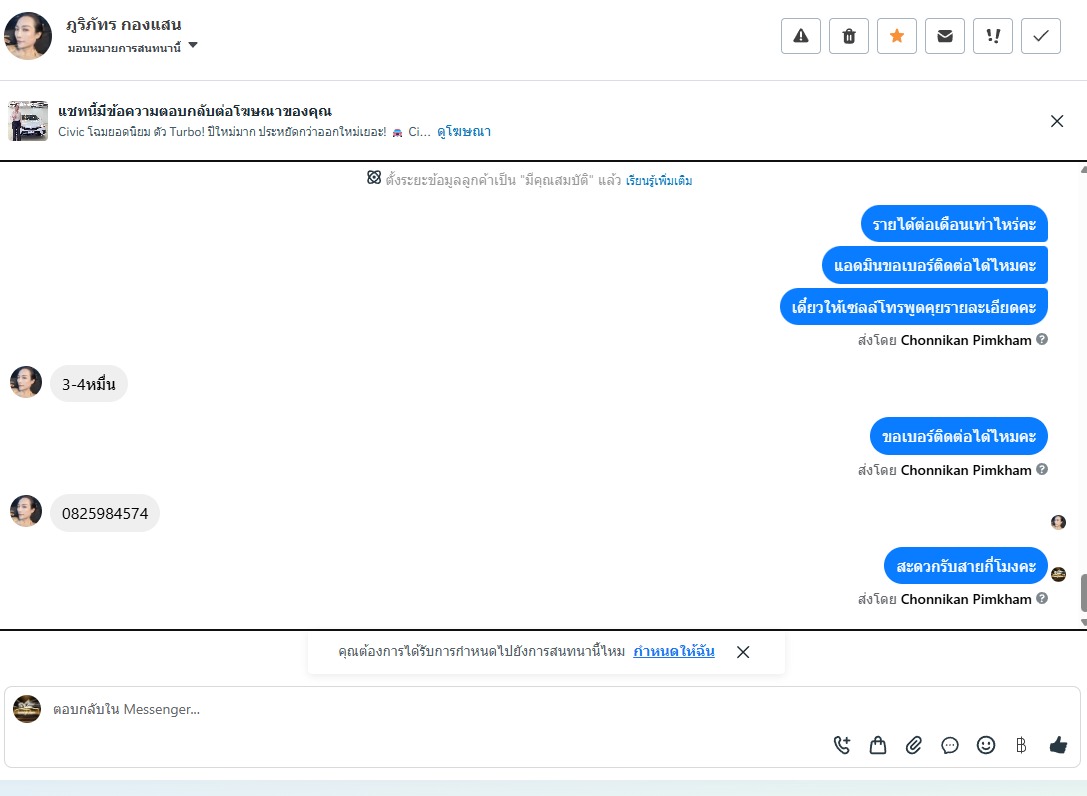Screen dimensions: 1087x796
Task: Open the เรียนรู้เพิ่มเติม link
Action: coord(659,180)
